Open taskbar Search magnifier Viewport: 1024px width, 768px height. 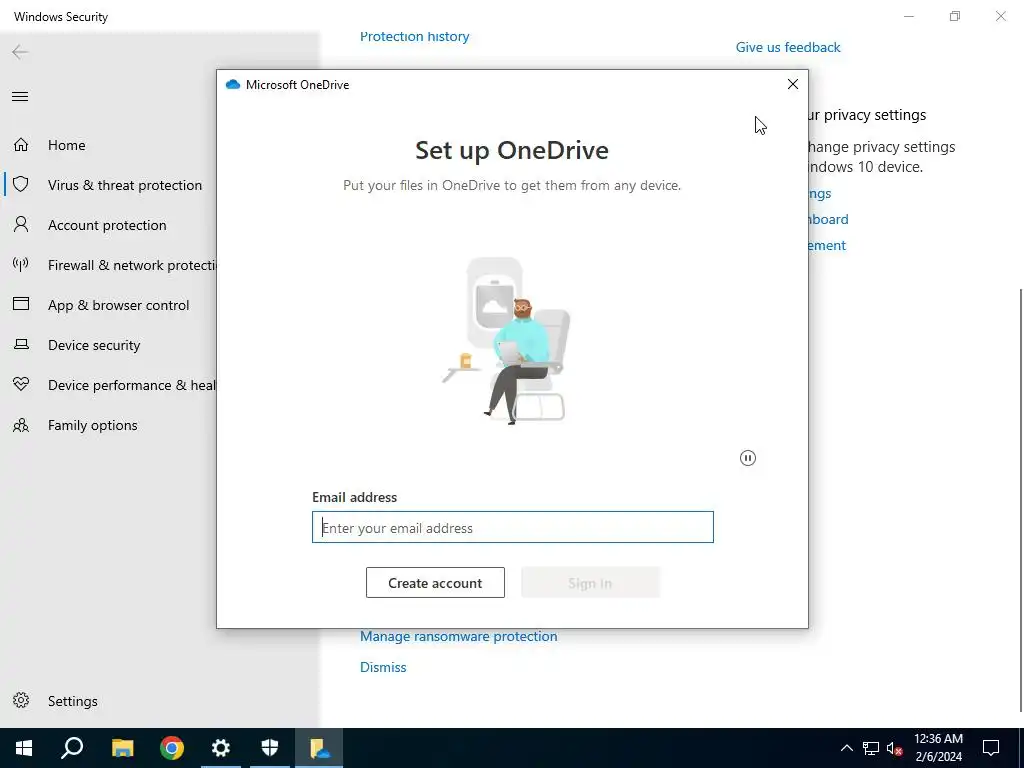[72, 748]
